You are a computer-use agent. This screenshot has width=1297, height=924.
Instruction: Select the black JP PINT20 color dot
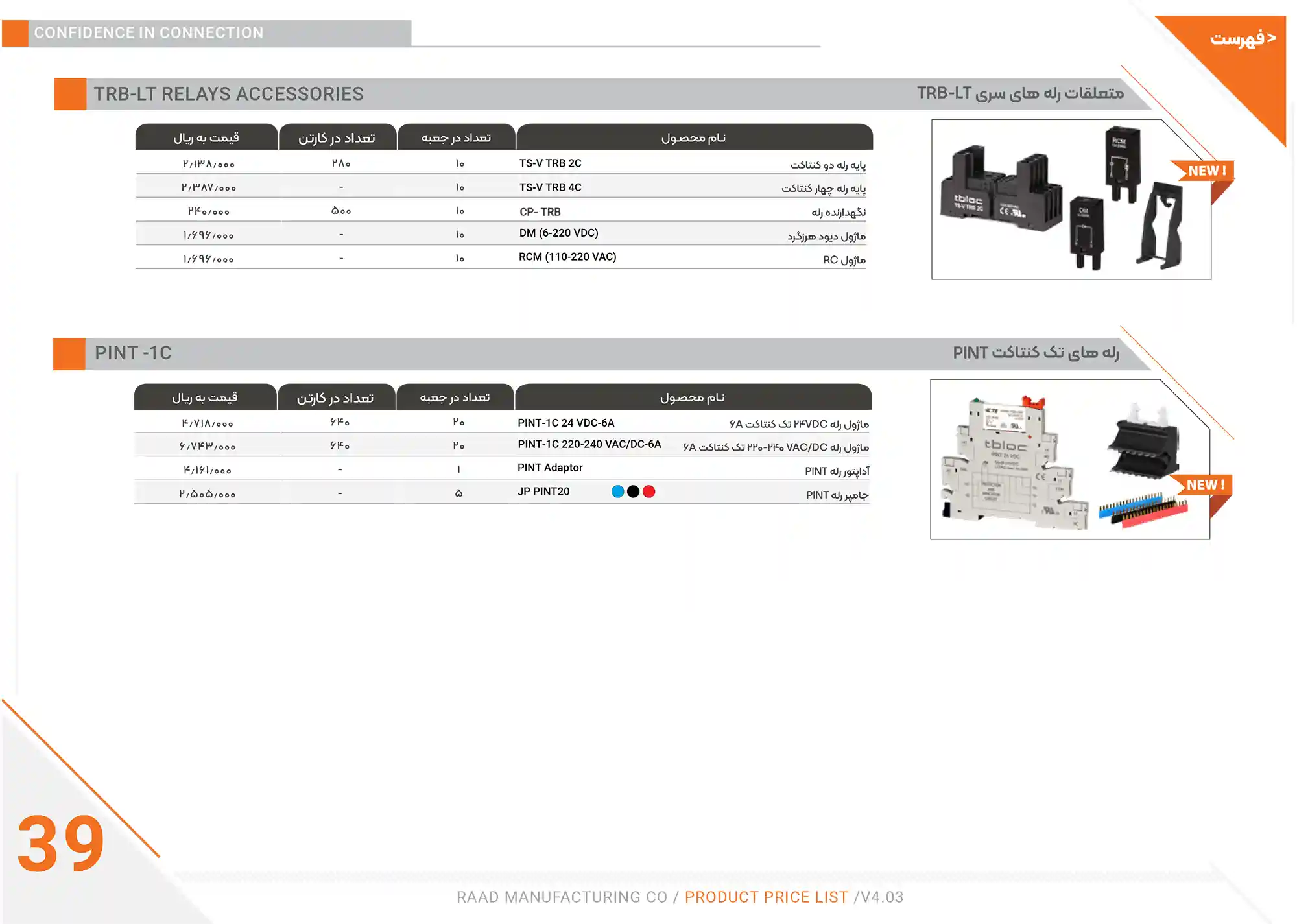click(633, 492)
